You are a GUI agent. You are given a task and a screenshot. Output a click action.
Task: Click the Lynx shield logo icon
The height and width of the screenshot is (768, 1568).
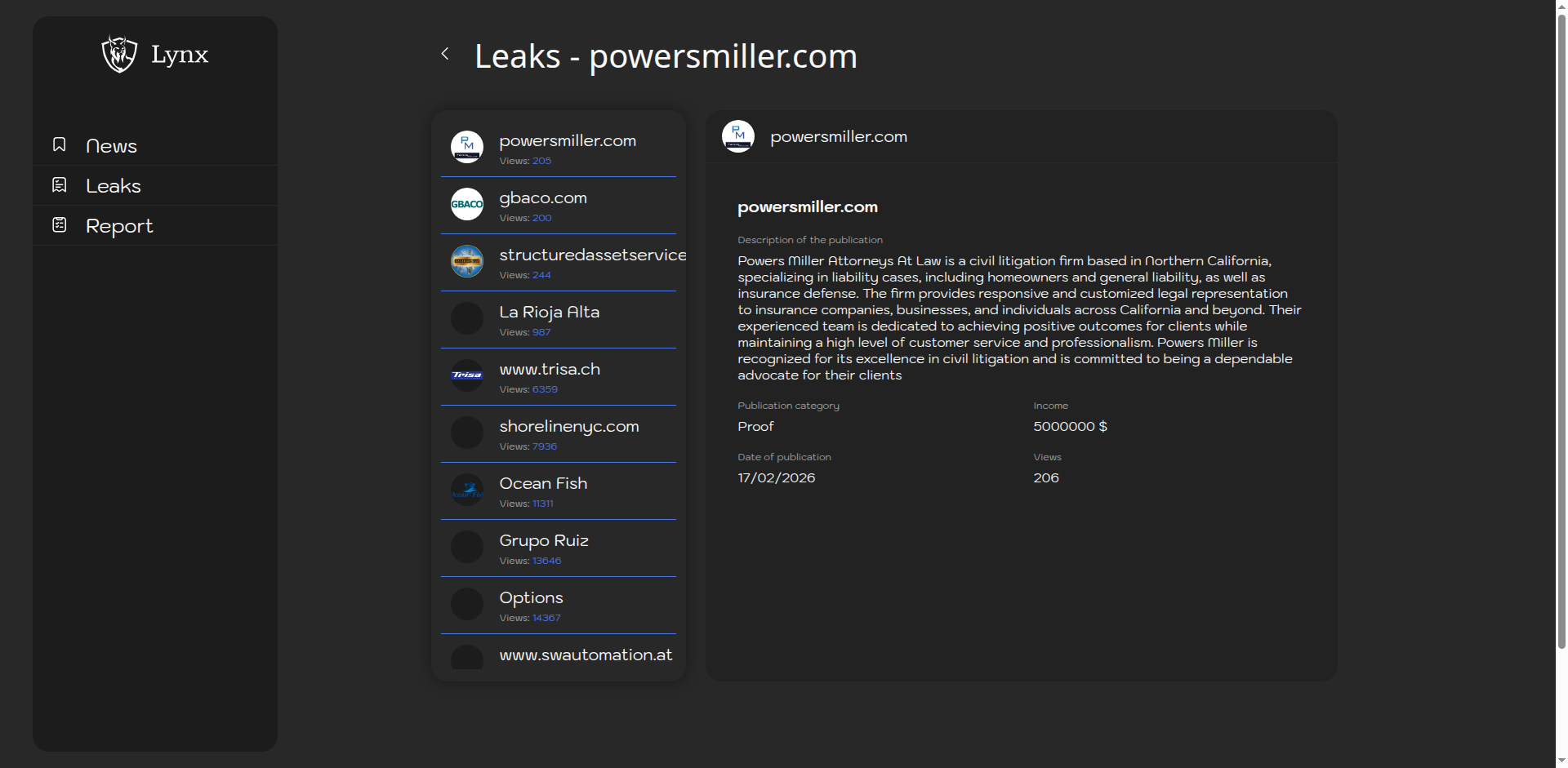tap(119, 54)
